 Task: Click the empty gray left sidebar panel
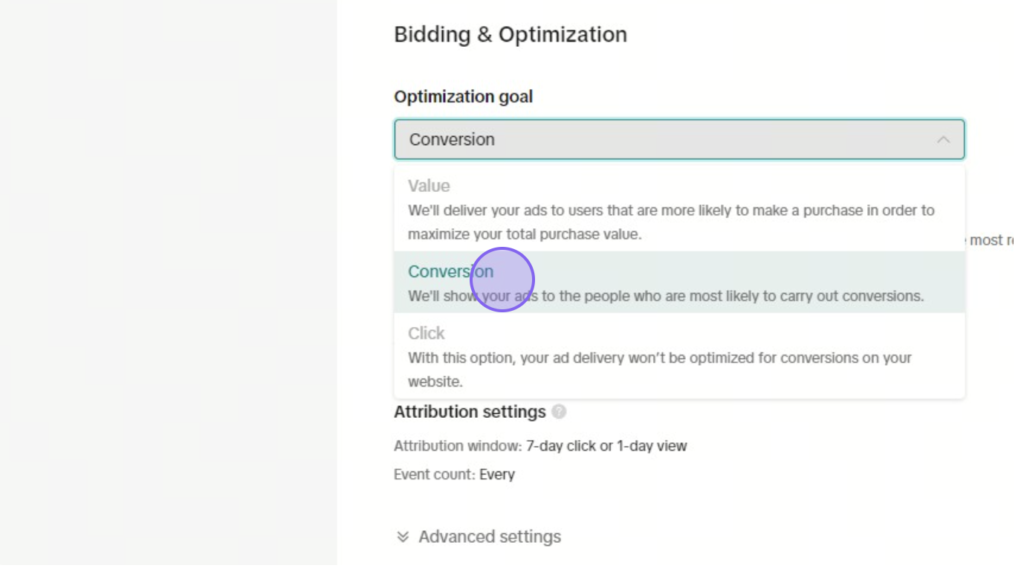coord(168,282)
